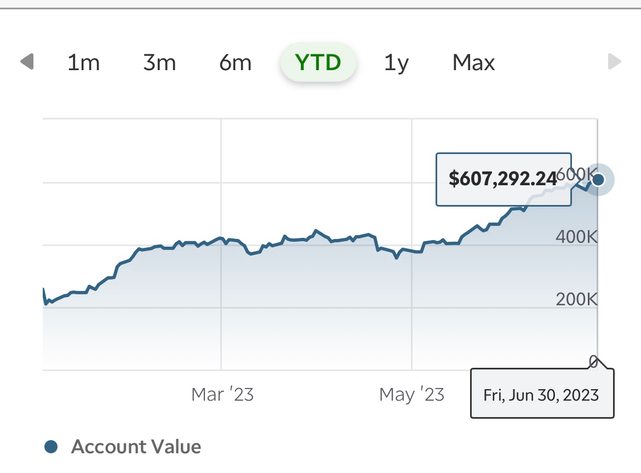Show the 1y time range
The image size is (641, 473).
click(396, 63)
